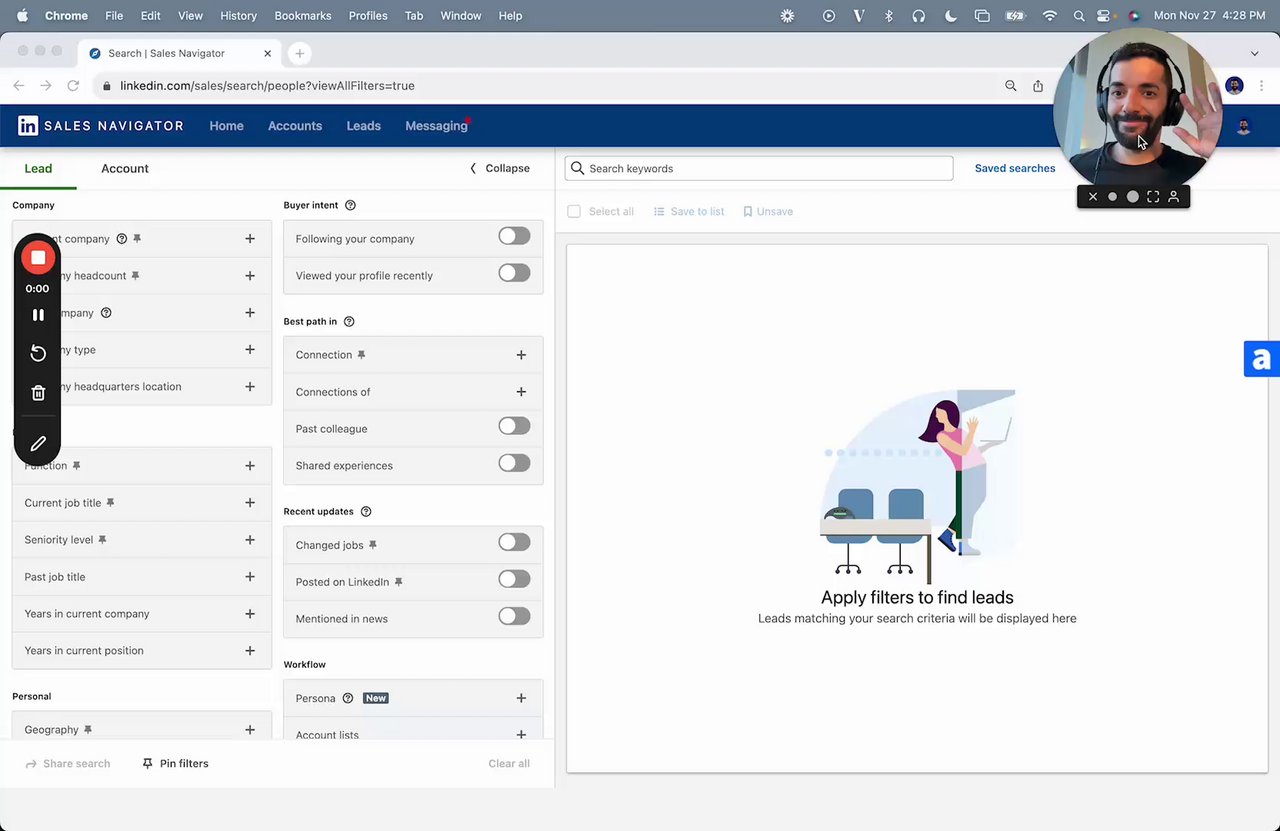The width and height of the screenshot is (1280, 831).
Task: Click the help icon next to Recent updates
Action: point(366,512)
